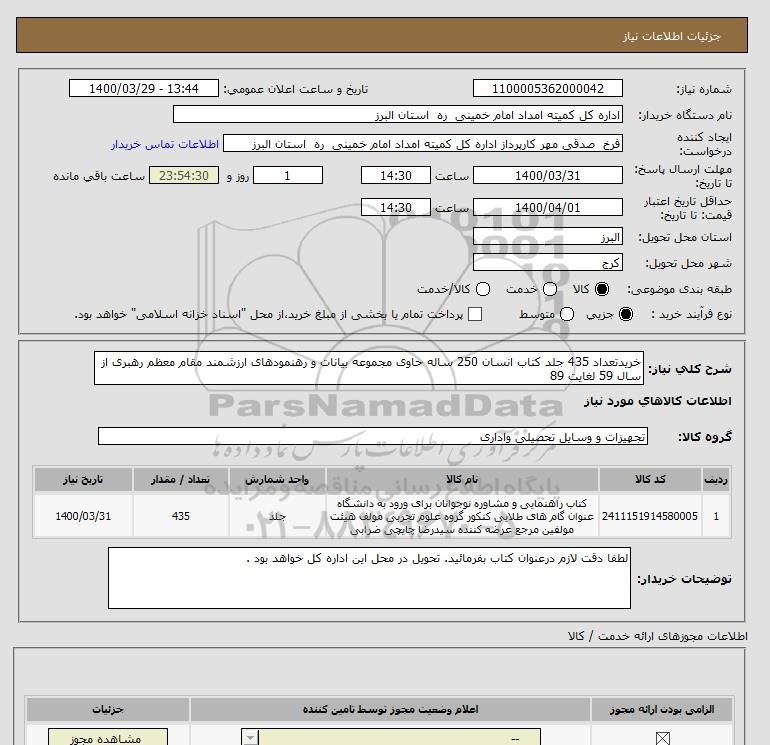Click price validity time 14:30 field
770x745 pixels.
click(396, 207)
